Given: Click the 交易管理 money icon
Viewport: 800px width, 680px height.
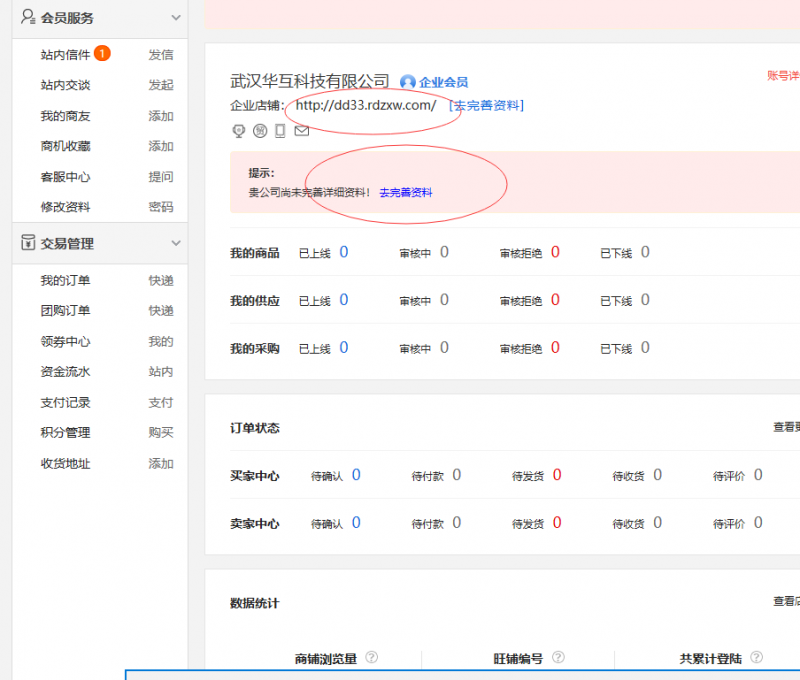Looking at the screenshot, I should point(28,243).
